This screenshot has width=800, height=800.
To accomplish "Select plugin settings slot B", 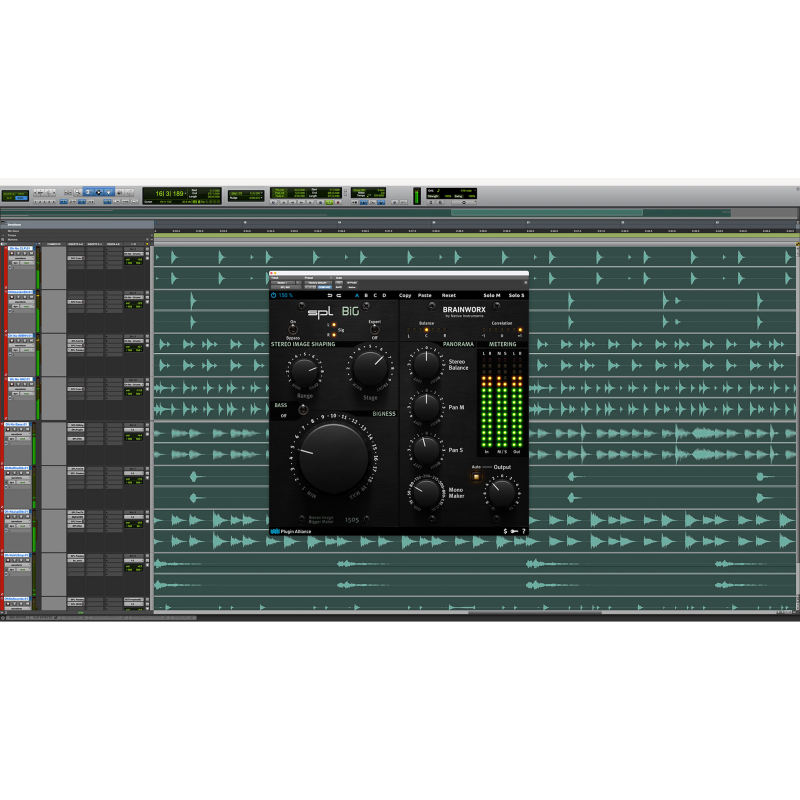I will point(366,295).
